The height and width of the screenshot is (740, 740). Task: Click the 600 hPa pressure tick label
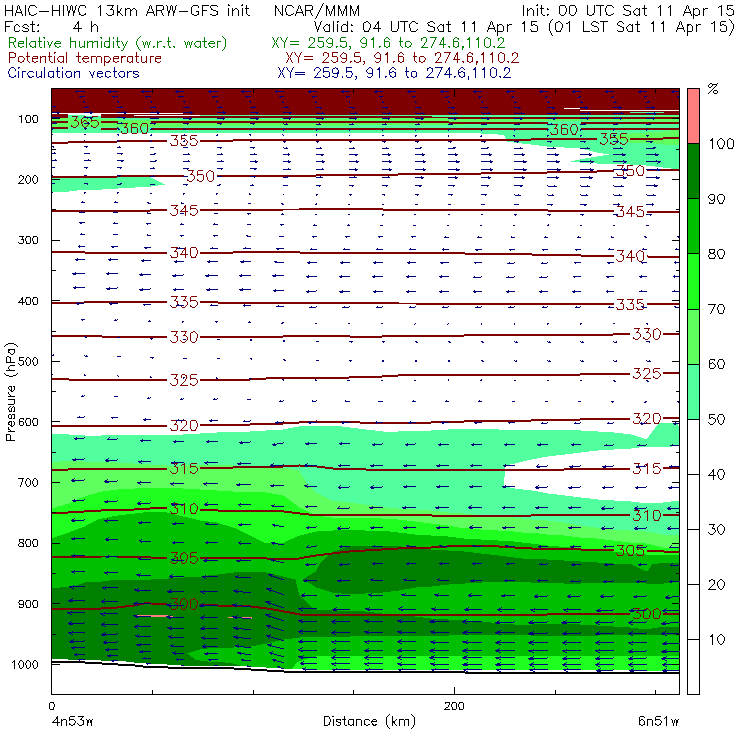click(x=28, y=422)
